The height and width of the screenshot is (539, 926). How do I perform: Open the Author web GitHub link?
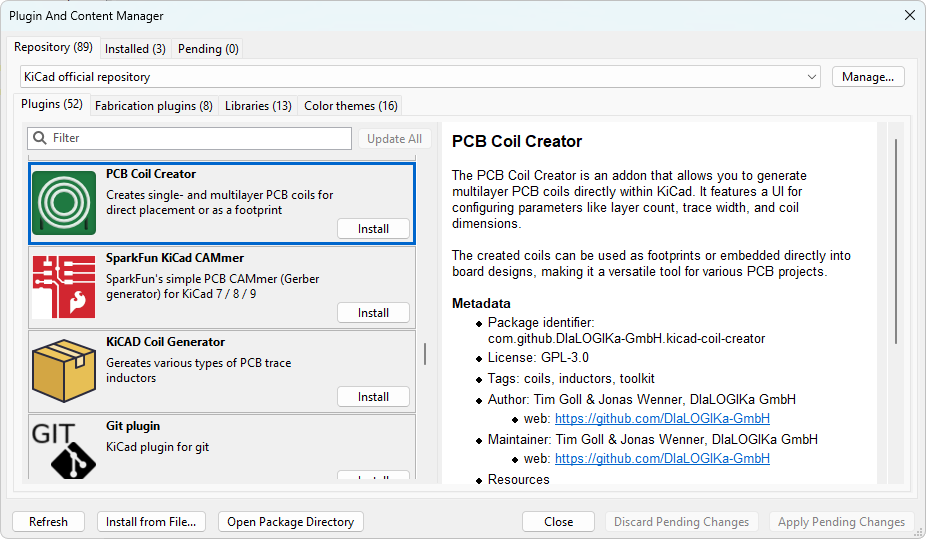click(x=662, y=419)
